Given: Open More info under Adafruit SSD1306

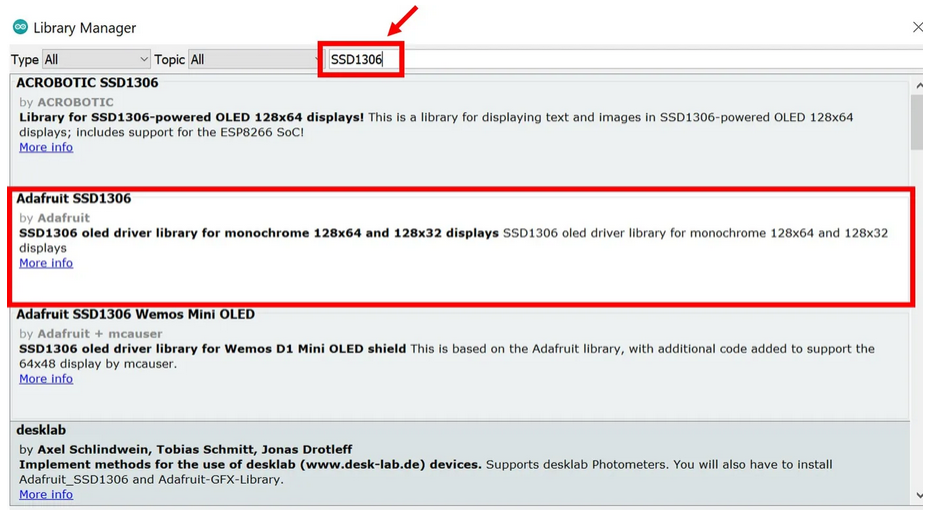Looking at the screenshot, I should point(46,263).
